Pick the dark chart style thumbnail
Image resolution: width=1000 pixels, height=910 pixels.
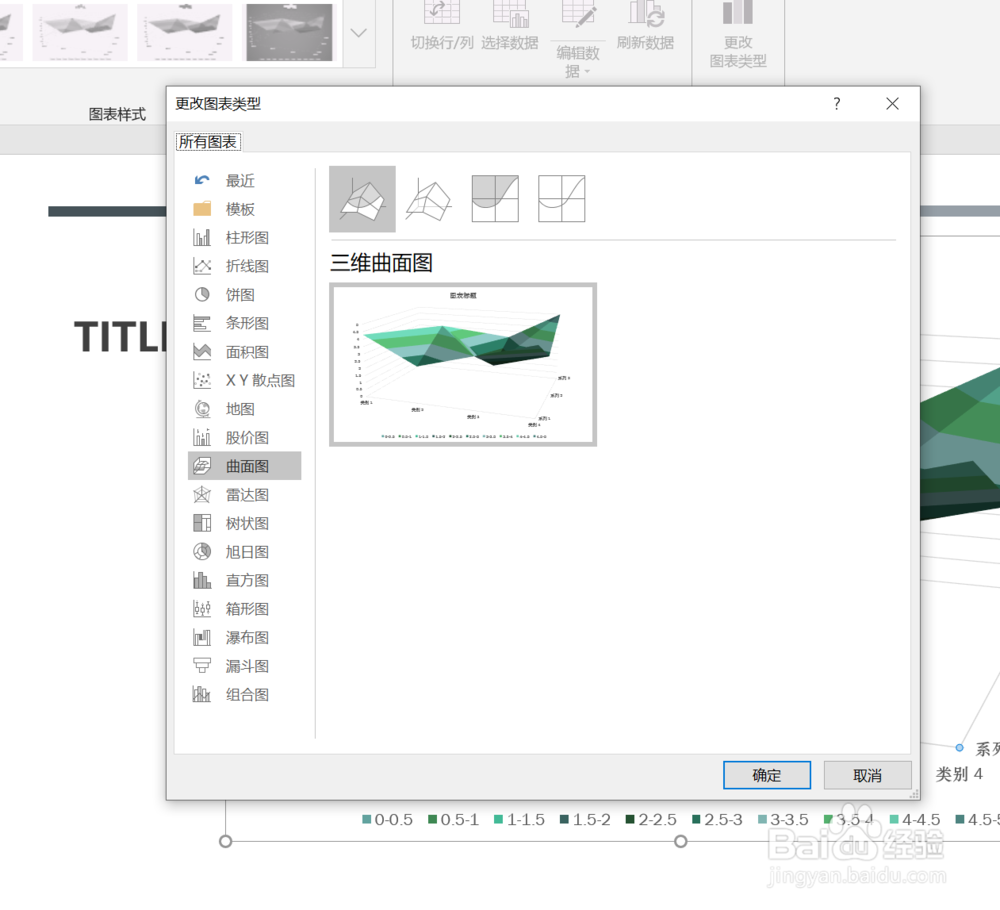(x=290, y=32)
